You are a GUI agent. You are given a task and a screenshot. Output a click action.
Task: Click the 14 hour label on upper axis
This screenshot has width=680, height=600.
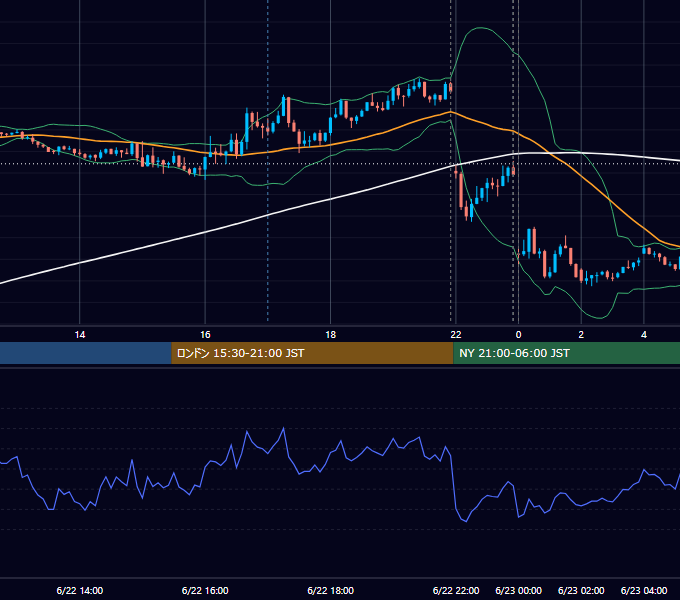(x=80, y=335)
